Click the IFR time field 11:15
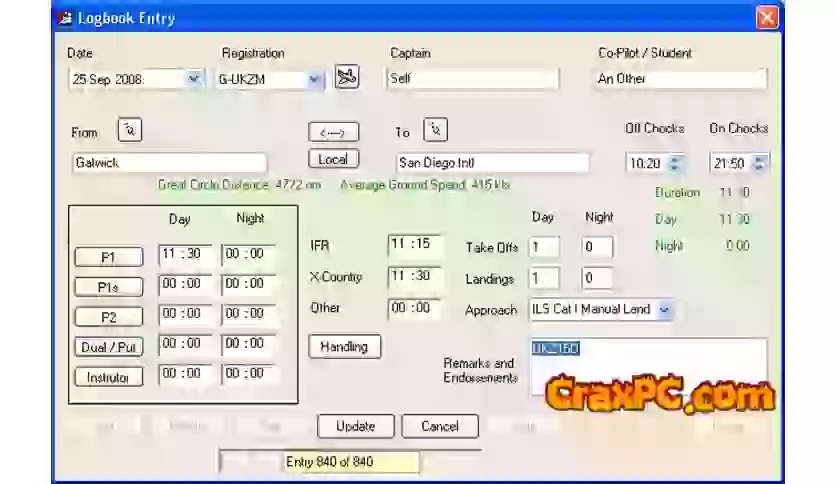 point(414,245)
